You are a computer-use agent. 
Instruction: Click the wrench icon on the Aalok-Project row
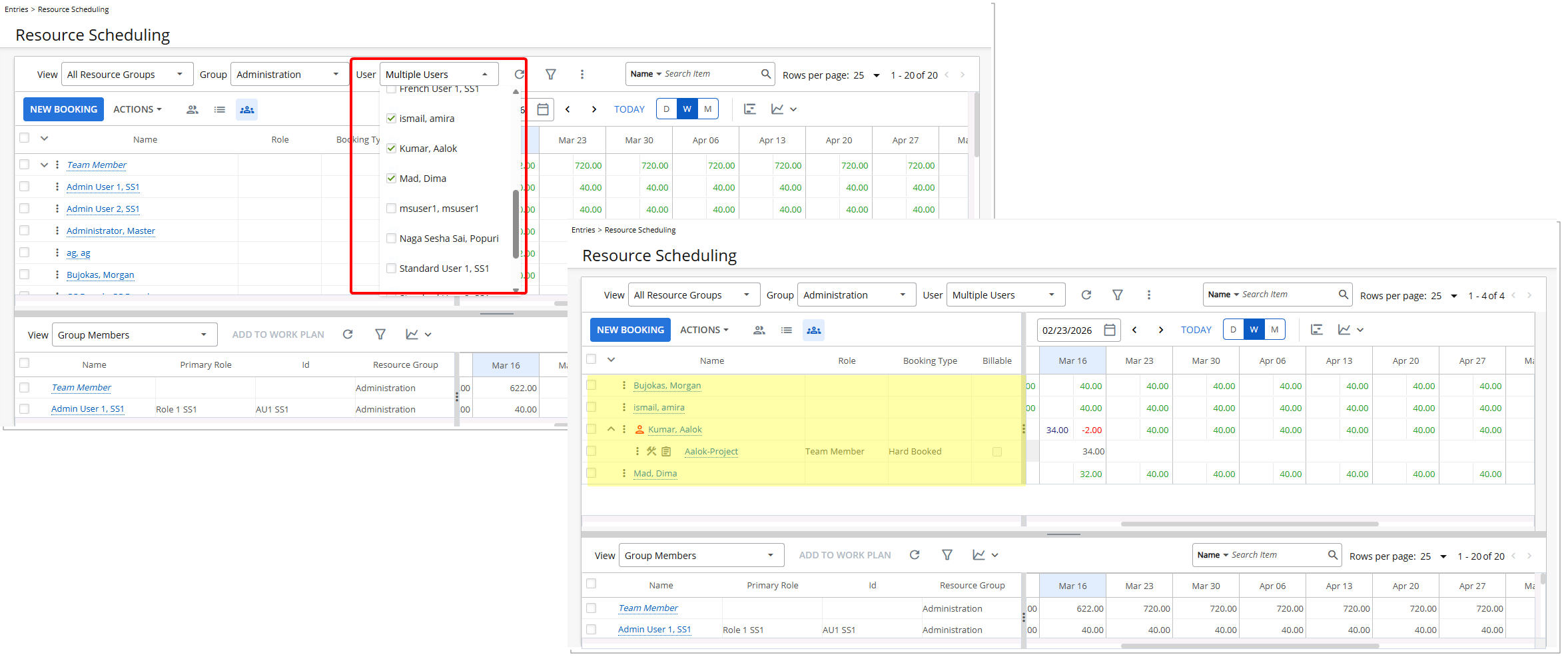pos(651,451)
